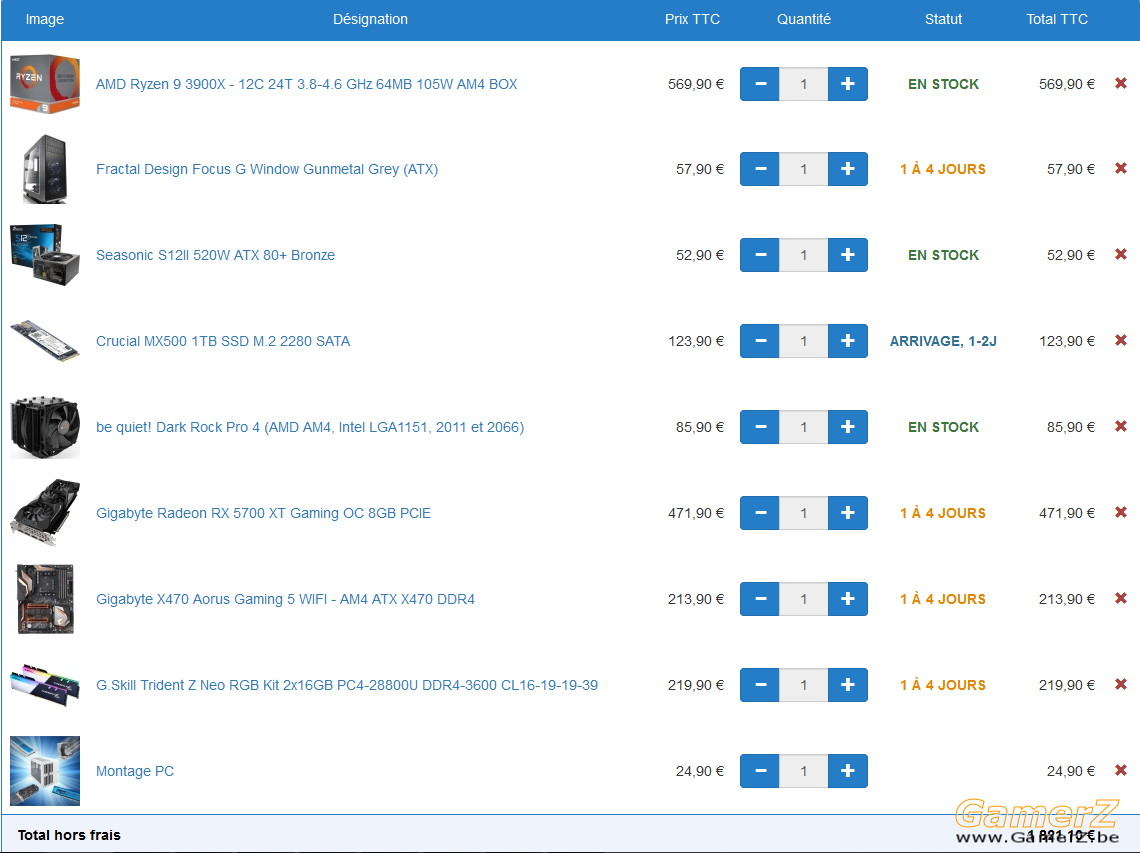
Task: Remove Gigabyte Radeon RX 5700 XT item
Action: [x=1121, y=513]
